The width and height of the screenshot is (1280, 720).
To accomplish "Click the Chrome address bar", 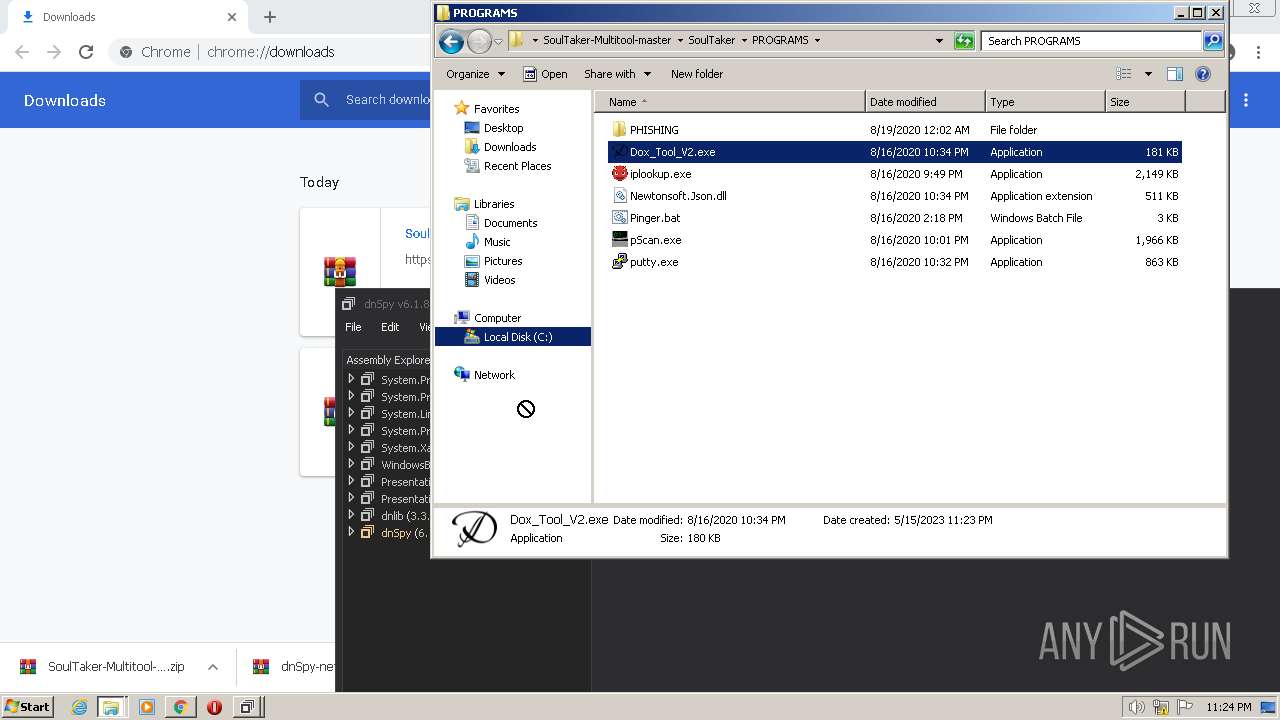I will (270, 52).
